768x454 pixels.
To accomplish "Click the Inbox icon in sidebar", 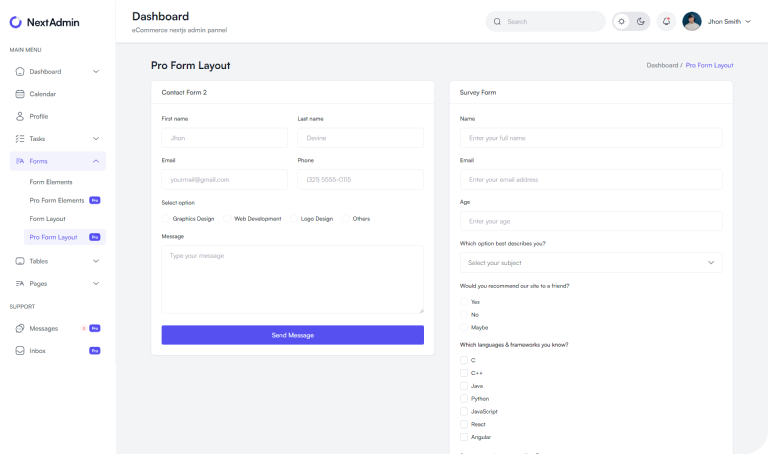I will pyautogui.click(x=20, y=351).
